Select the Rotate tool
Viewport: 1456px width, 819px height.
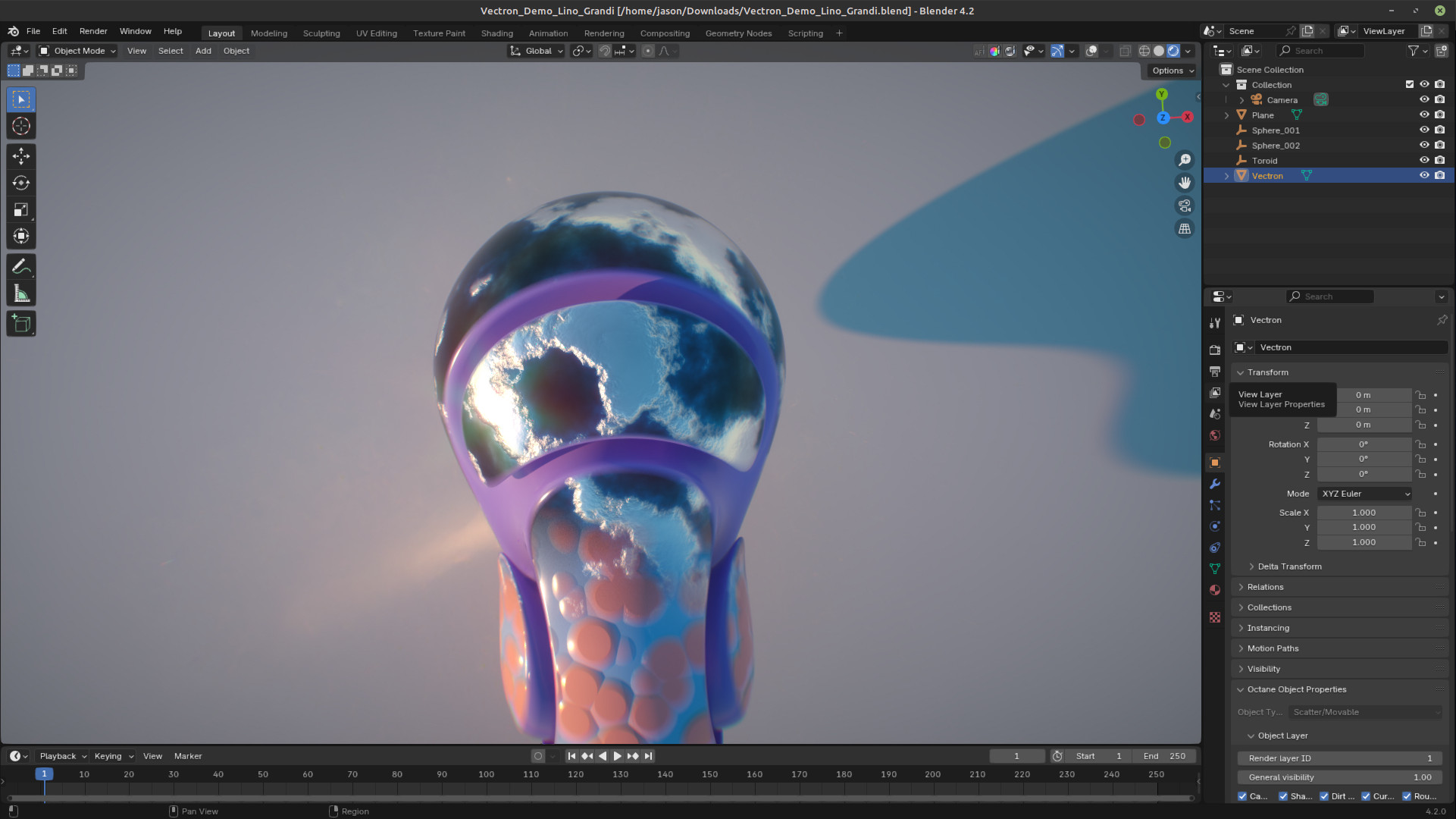coord(21,183)
